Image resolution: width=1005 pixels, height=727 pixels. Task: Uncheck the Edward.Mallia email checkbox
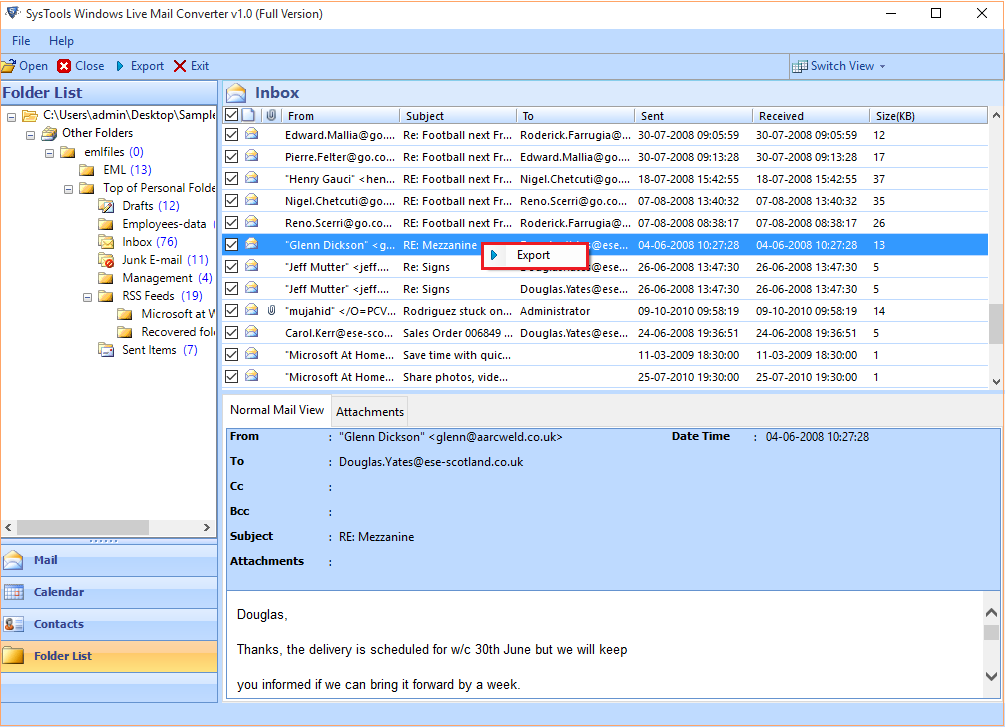point(232,135)
